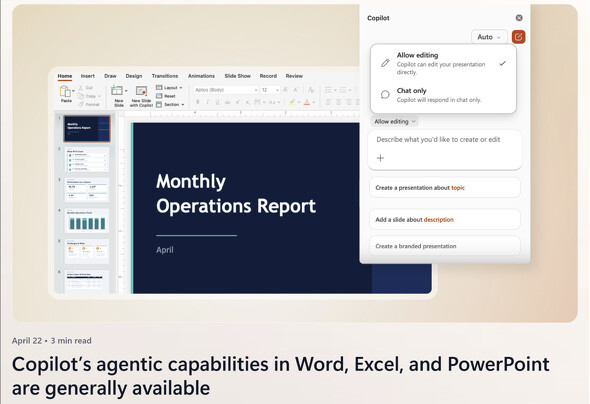Open the Record tab
Screen dimensions: 590x404
tap(268, 76)
